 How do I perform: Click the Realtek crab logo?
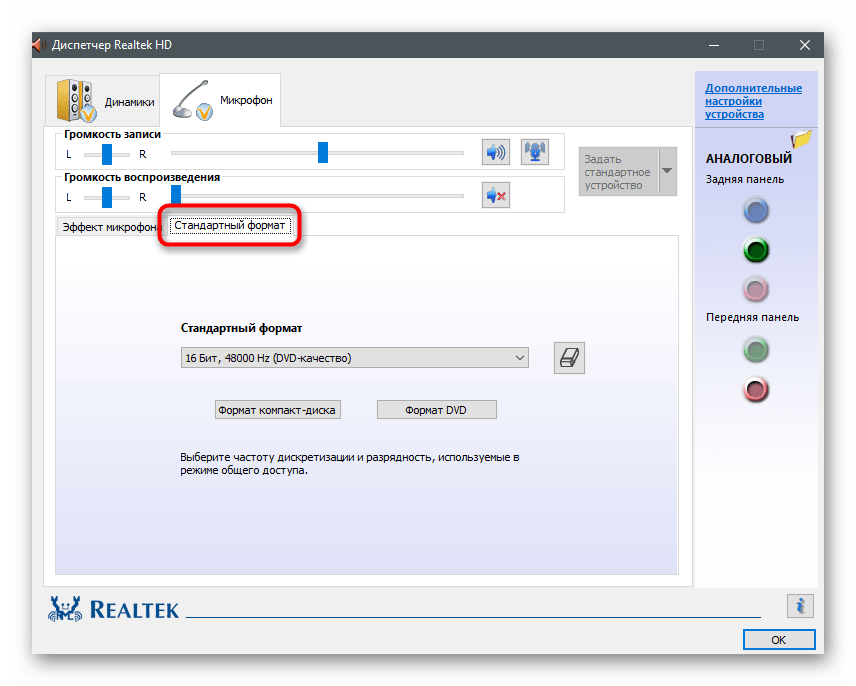(65, 609)
